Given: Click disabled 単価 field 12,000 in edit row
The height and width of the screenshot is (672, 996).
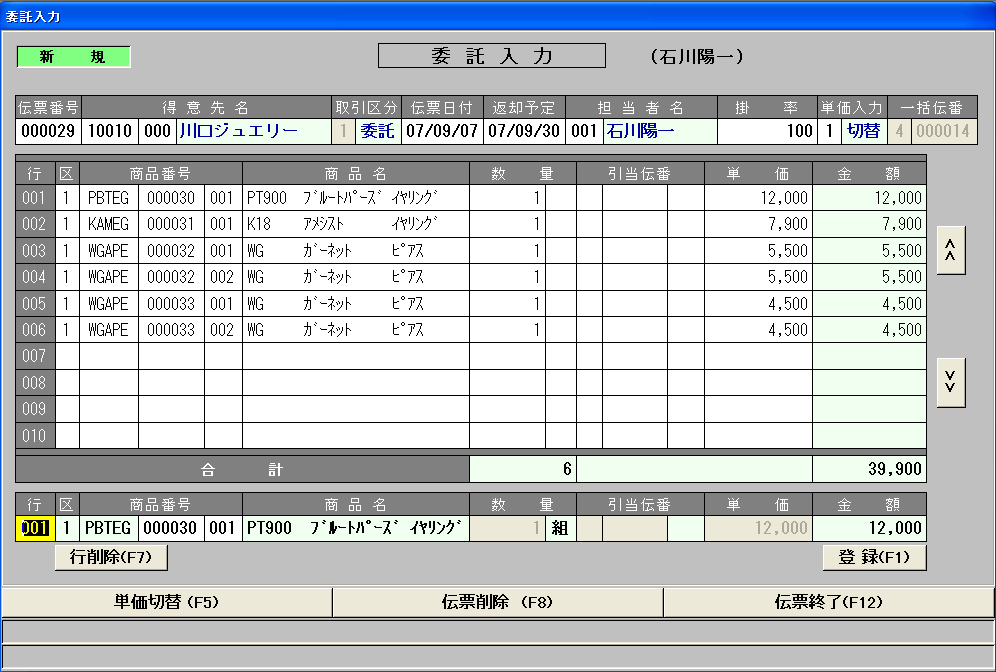Looking at the screenshot, I should click(x=758, y=528).
